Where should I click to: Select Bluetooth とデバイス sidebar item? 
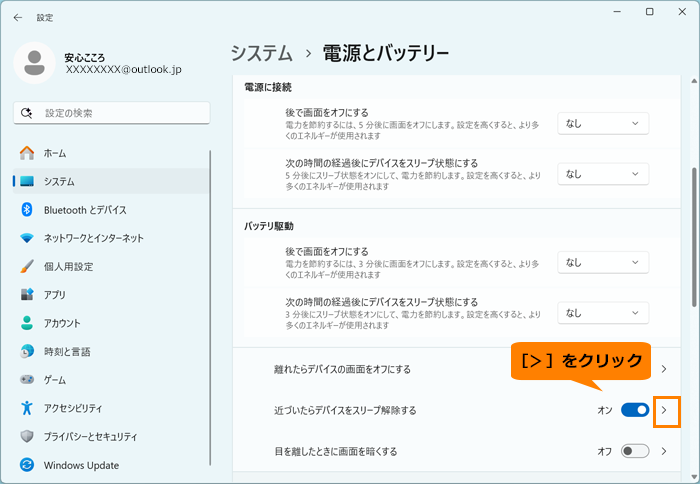[111, 209]
